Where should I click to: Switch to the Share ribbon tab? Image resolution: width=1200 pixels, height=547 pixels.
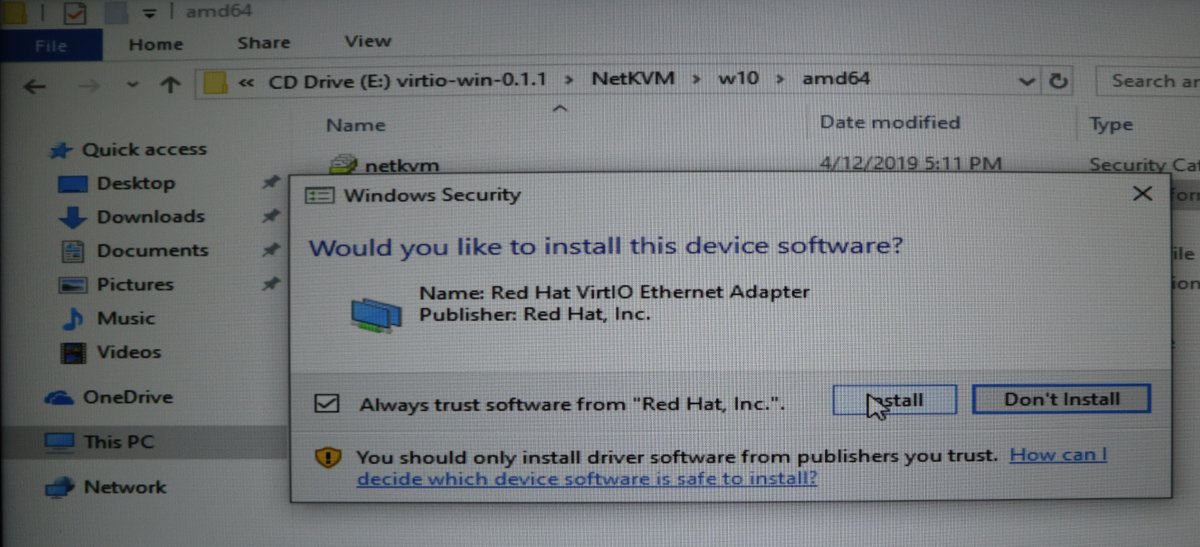(x=263, y=43)
